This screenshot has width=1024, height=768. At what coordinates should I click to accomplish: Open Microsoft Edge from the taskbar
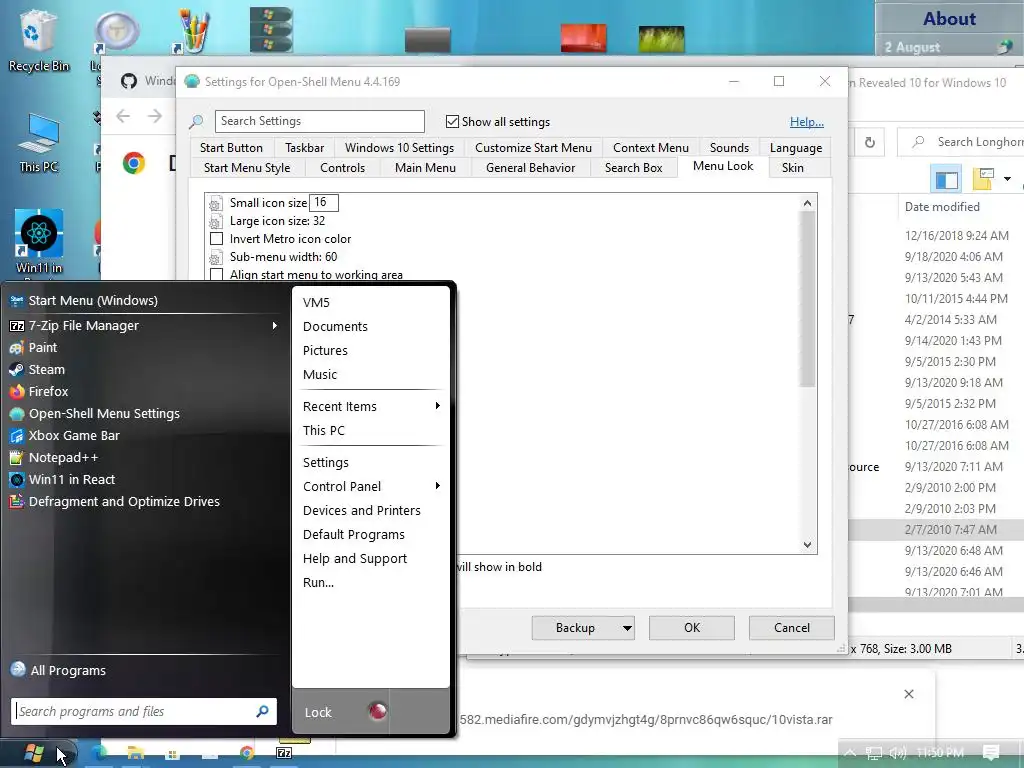99,754
